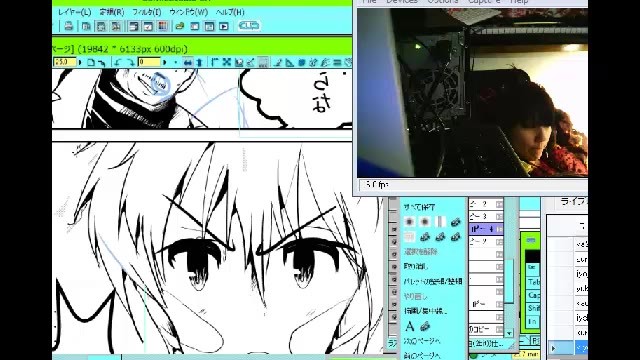
Task: Click the horizontal flip arrows icon
Action: 188,62
